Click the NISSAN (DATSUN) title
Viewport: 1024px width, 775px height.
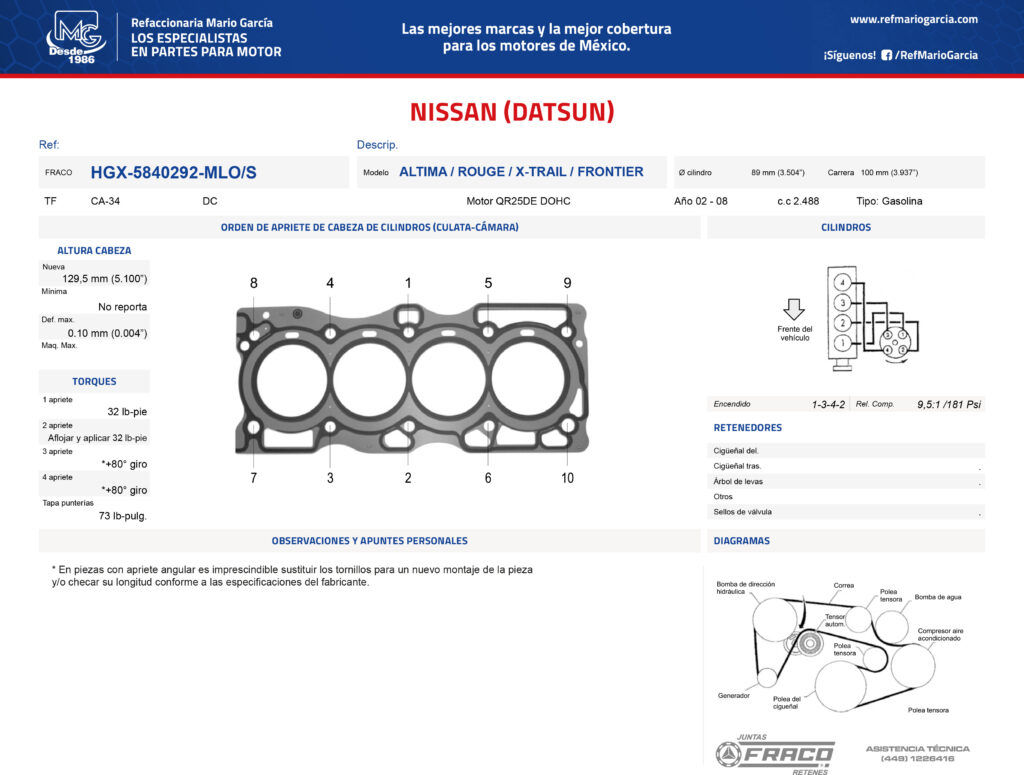(512, 112)
